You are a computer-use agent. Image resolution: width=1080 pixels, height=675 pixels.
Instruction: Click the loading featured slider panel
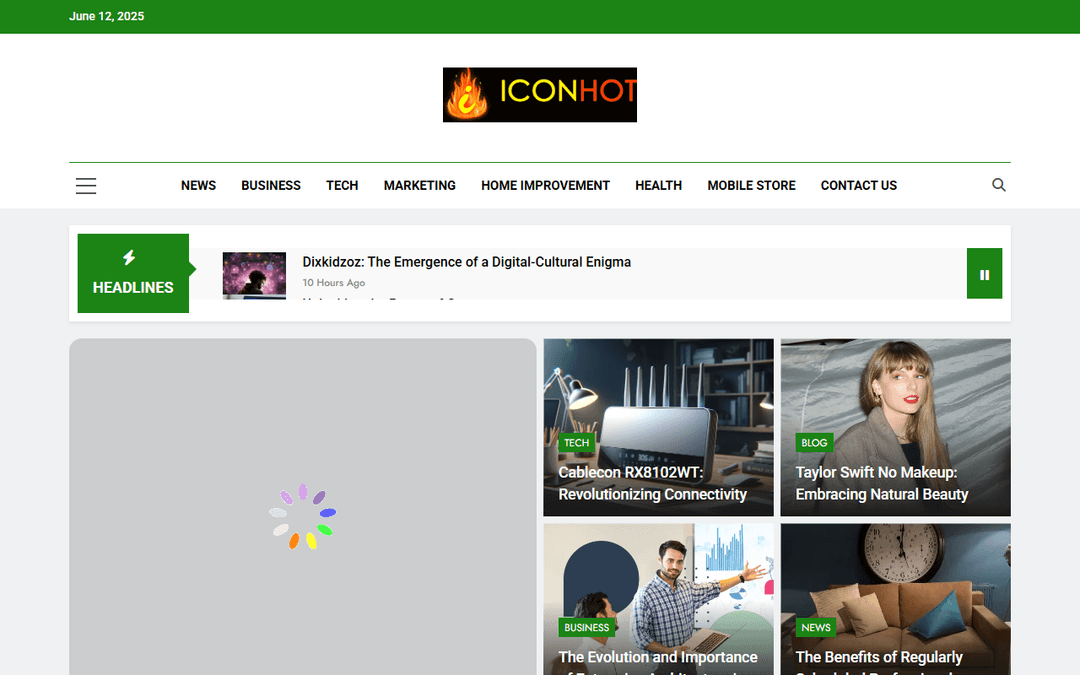pyautogui.click(x=302, y=507)
